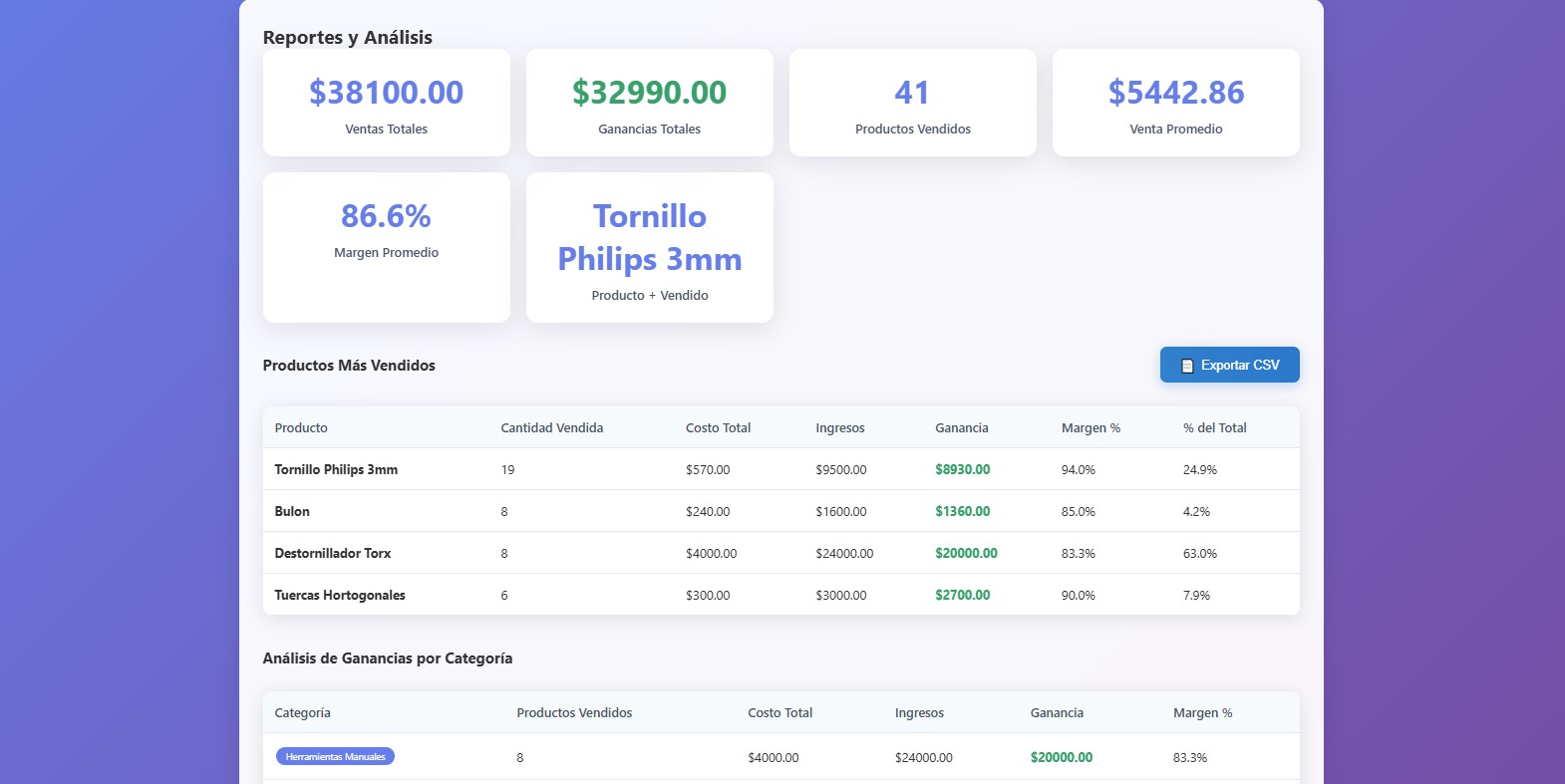Sort by the % del Total column header
The image size is (1565, 784).
coord(1214,427)
